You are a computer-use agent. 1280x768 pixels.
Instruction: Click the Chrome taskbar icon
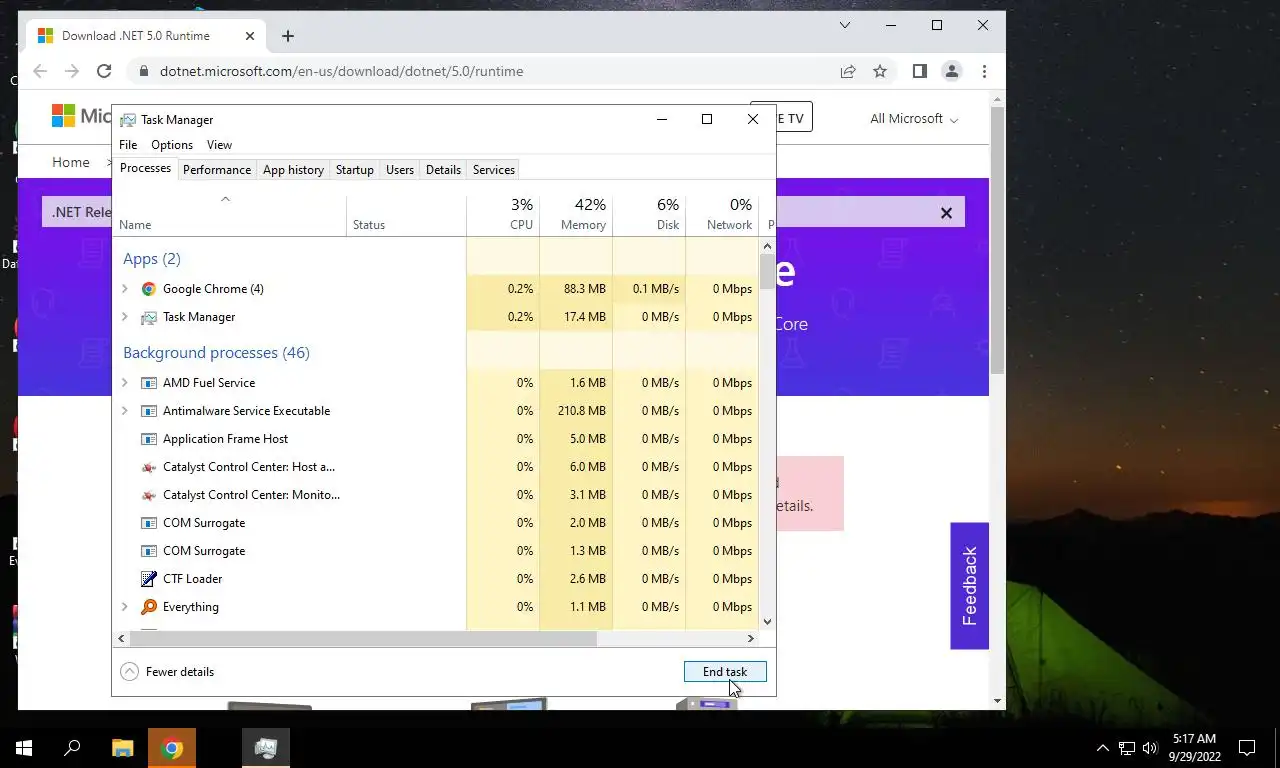pos(172,748)
